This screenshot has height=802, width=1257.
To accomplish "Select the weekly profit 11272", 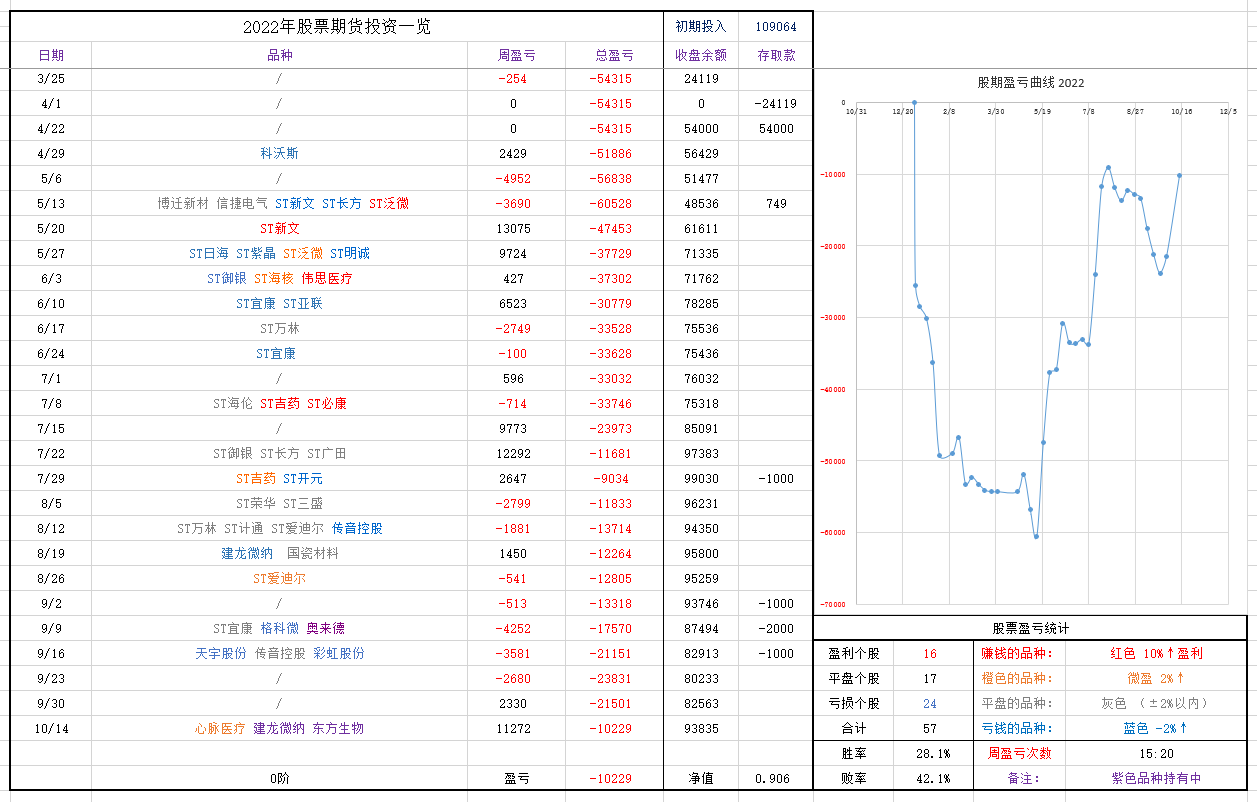I will pos(516,728).
